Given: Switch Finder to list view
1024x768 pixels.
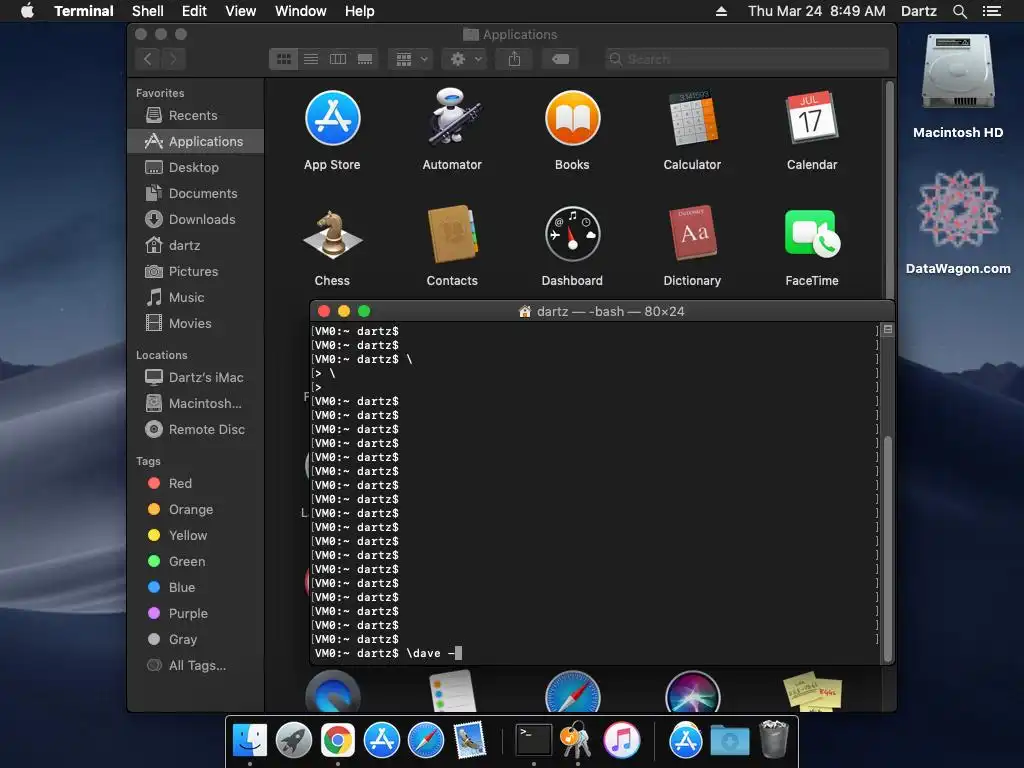Looking at the screenshot, I should click(311, 59).
